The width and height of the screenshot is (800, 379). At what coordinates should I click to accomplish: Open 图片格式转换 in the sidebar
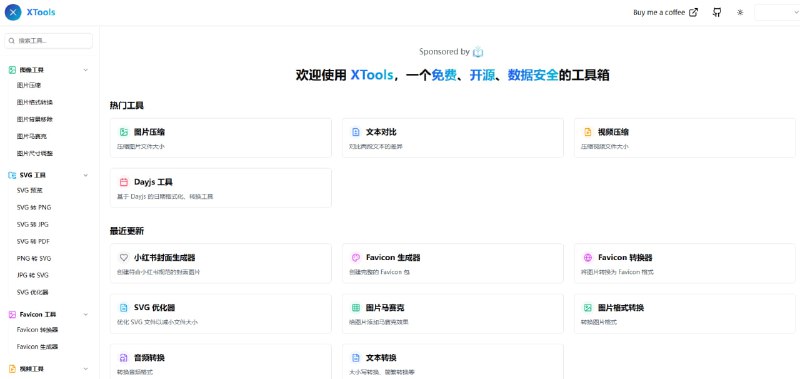[x=35, y=102]
